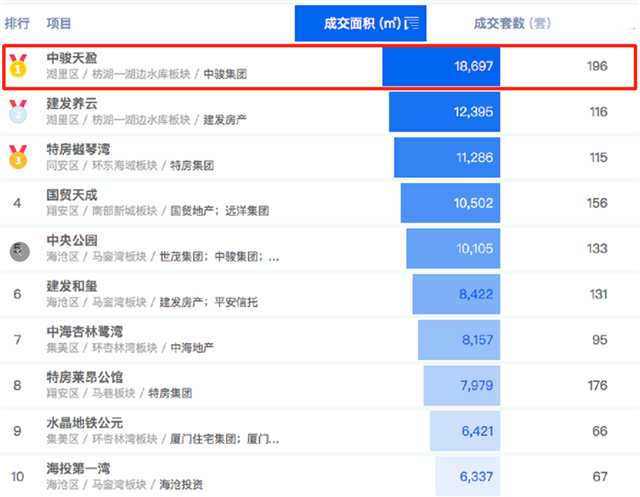The width and height of the screenshot is (640, 497).
Task: Click the bronze medal rank 3 icon
Action: tap(18, 157)
